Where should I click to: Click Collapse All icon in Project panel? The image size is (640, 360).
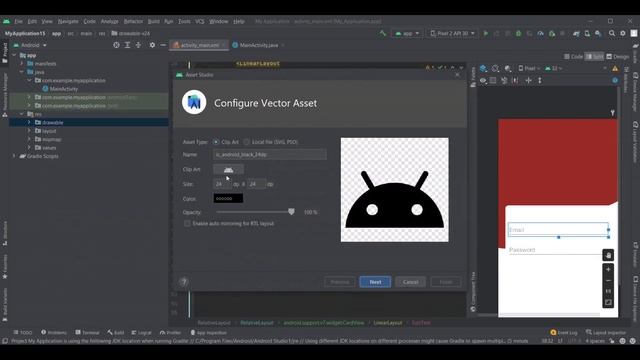(x=138, y=45)
